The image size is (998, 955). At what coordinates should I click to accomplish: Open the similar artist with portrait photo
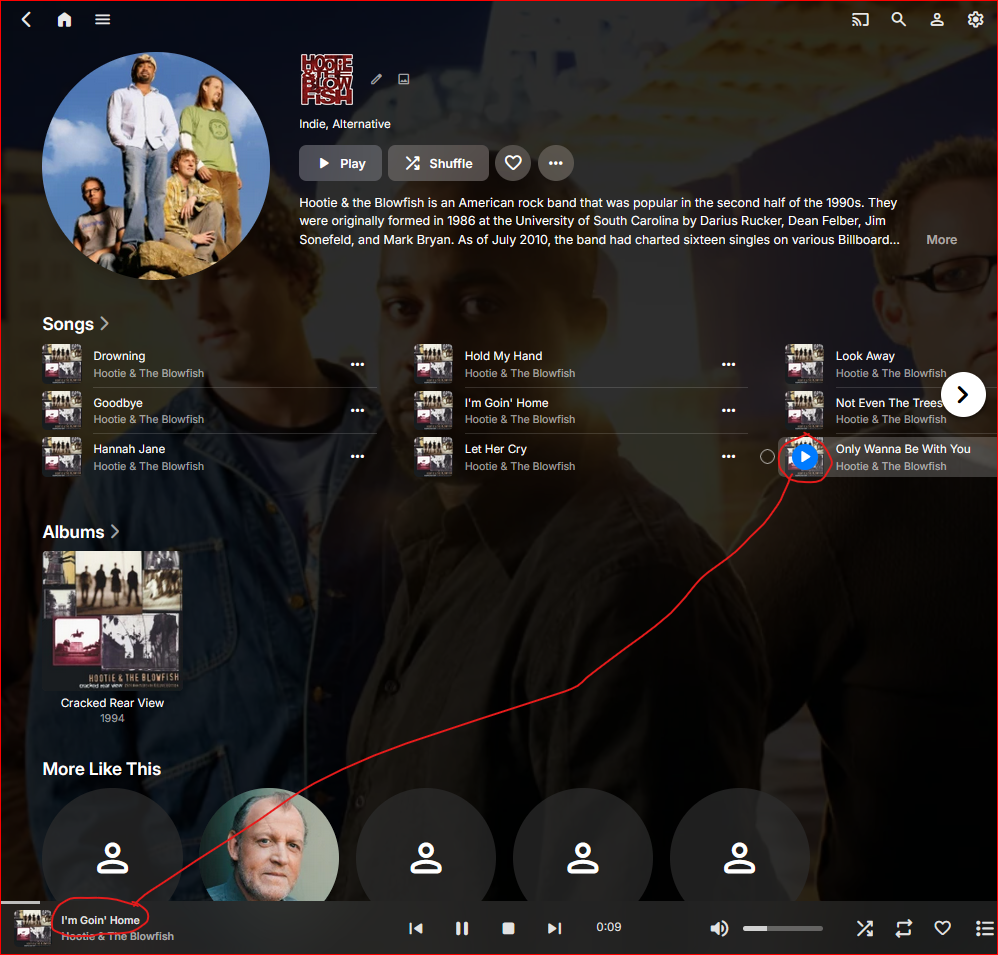tap(269, 847)
